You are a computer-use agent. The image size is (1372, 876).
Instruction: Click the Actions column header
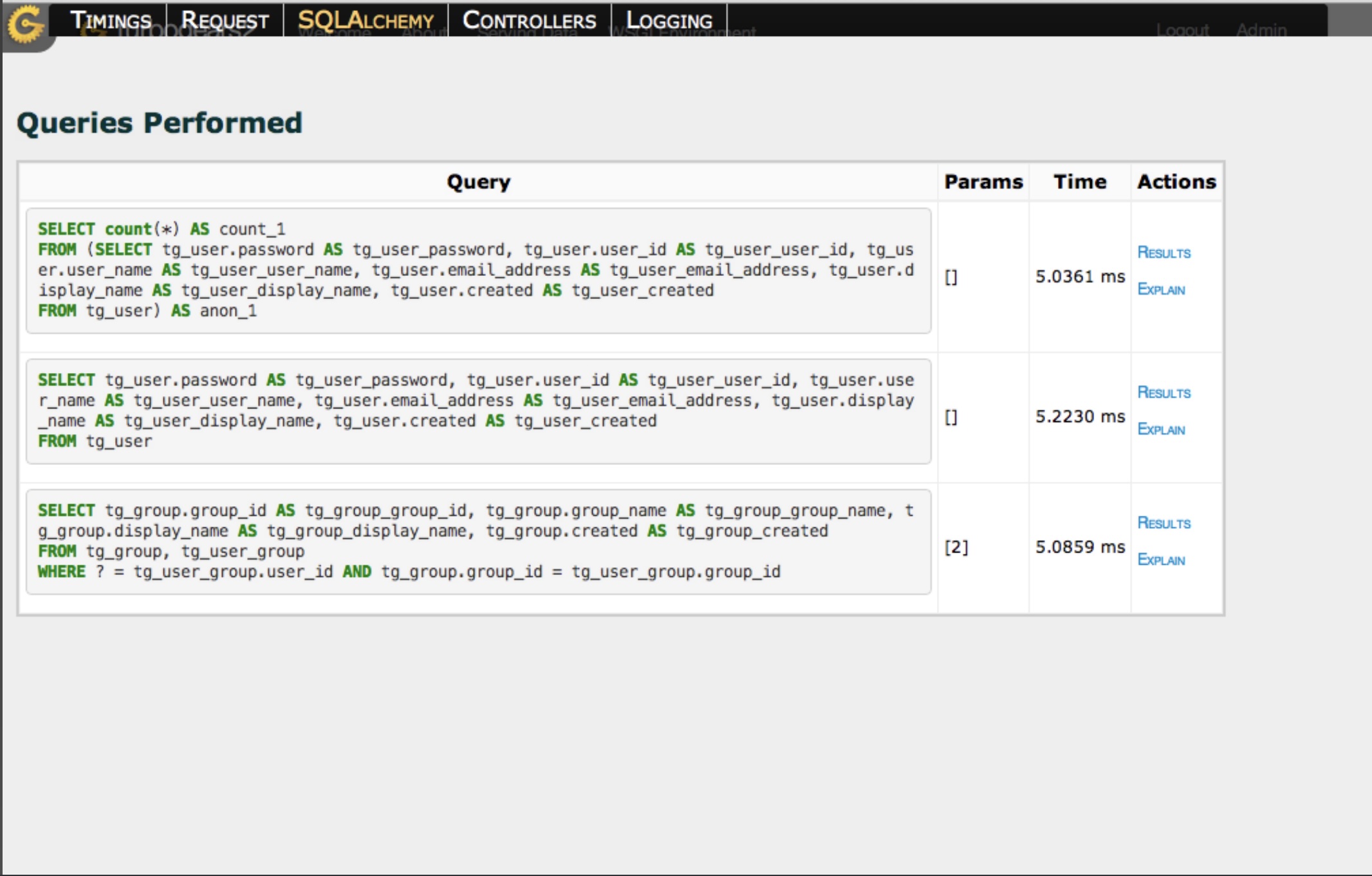[x=1176, y=182]
